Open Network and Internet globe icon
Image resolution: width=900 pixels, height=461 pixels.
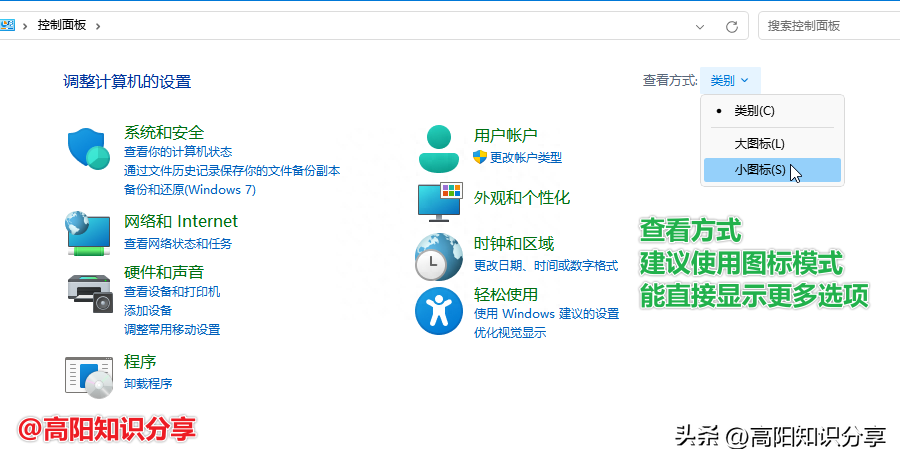(87, 233)
